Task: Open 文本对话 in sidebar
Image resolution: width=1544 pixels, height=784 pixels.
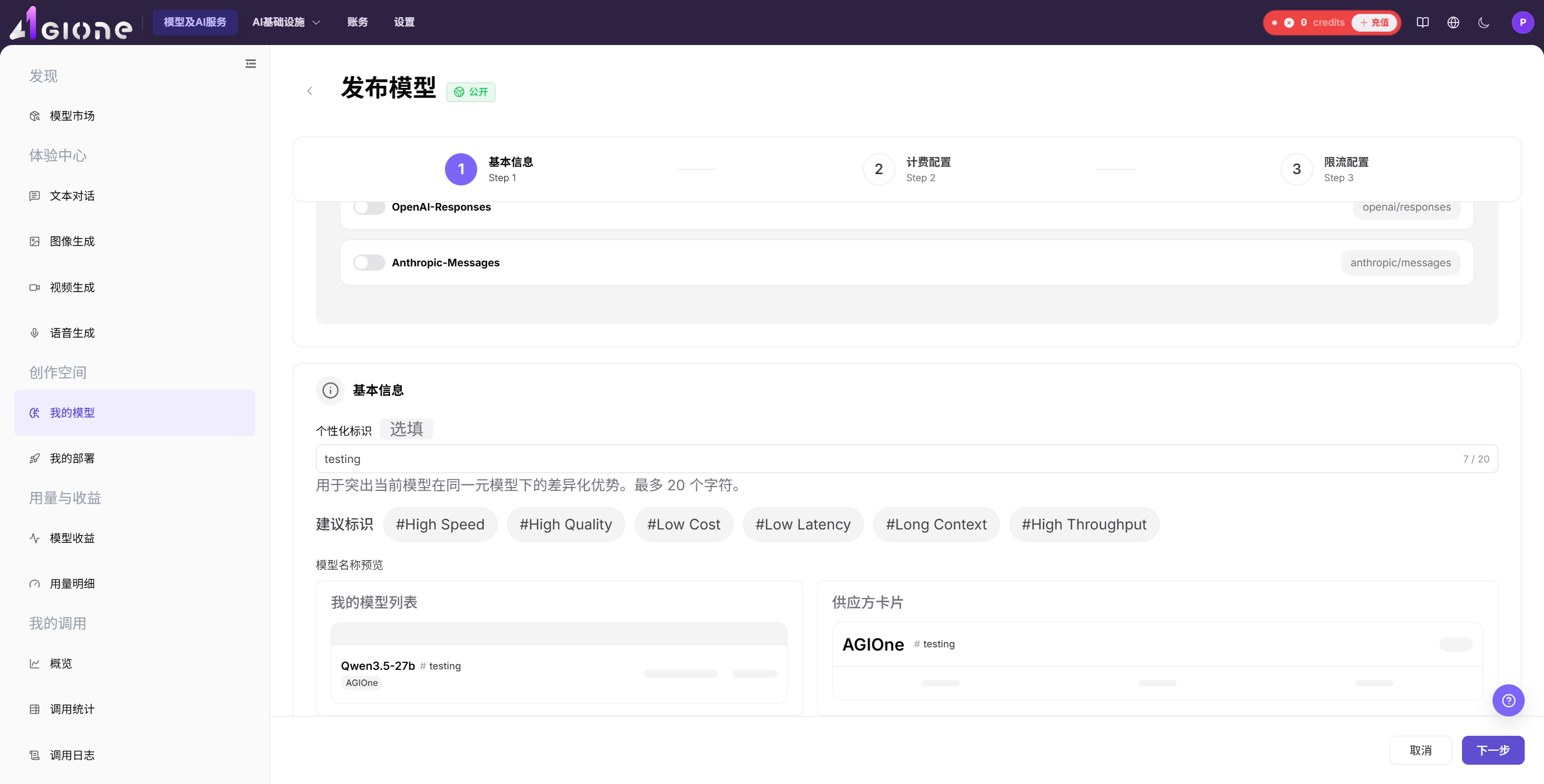Action: (x=135, y=196)
